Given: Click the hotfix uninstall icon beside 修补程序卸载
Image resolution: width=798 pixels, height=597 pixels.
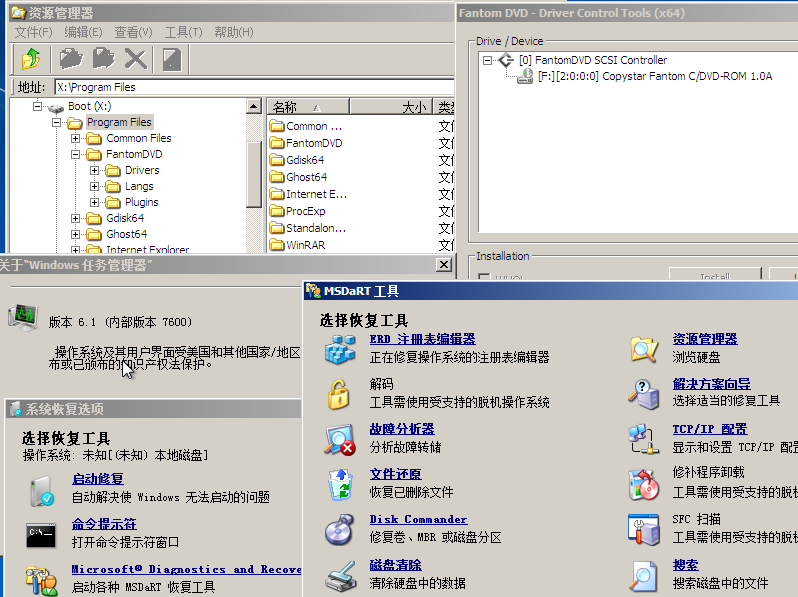Looking at the screenshot, I should tap(644, 485).
